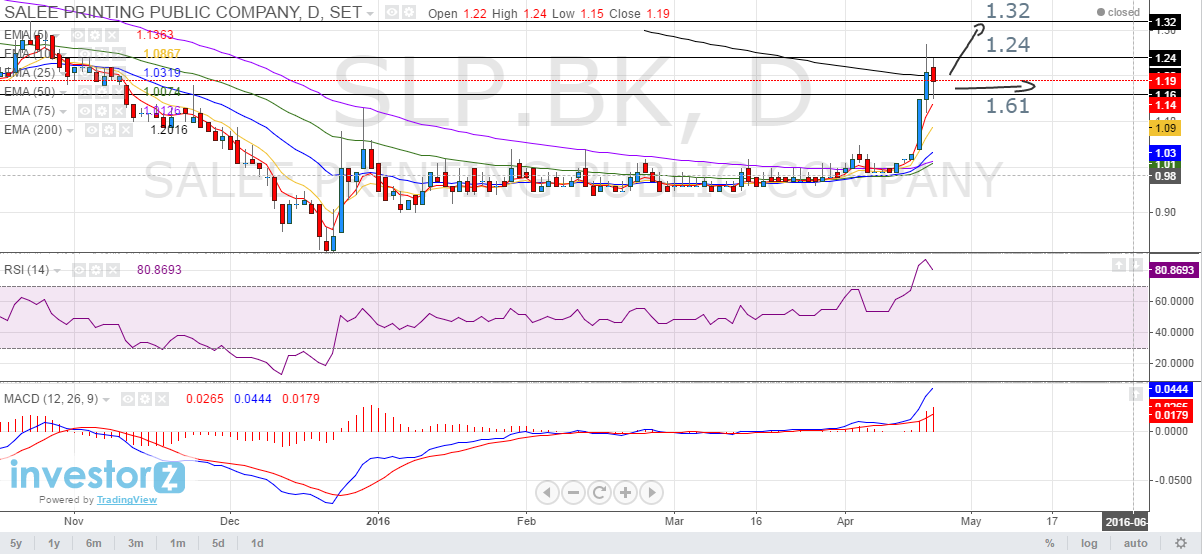Toggle log scale mode

[x=1089, y=543]
